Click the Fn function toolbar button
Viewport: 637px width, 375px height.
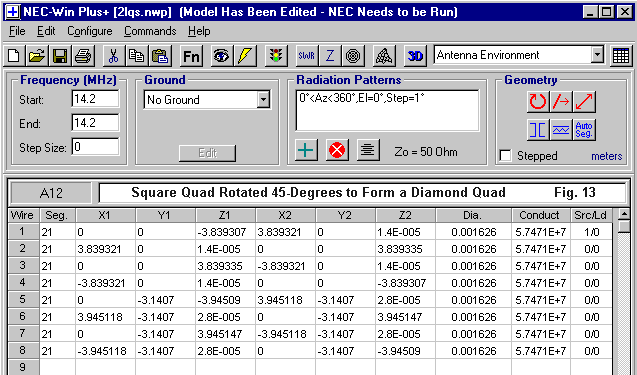coord(191,56)
